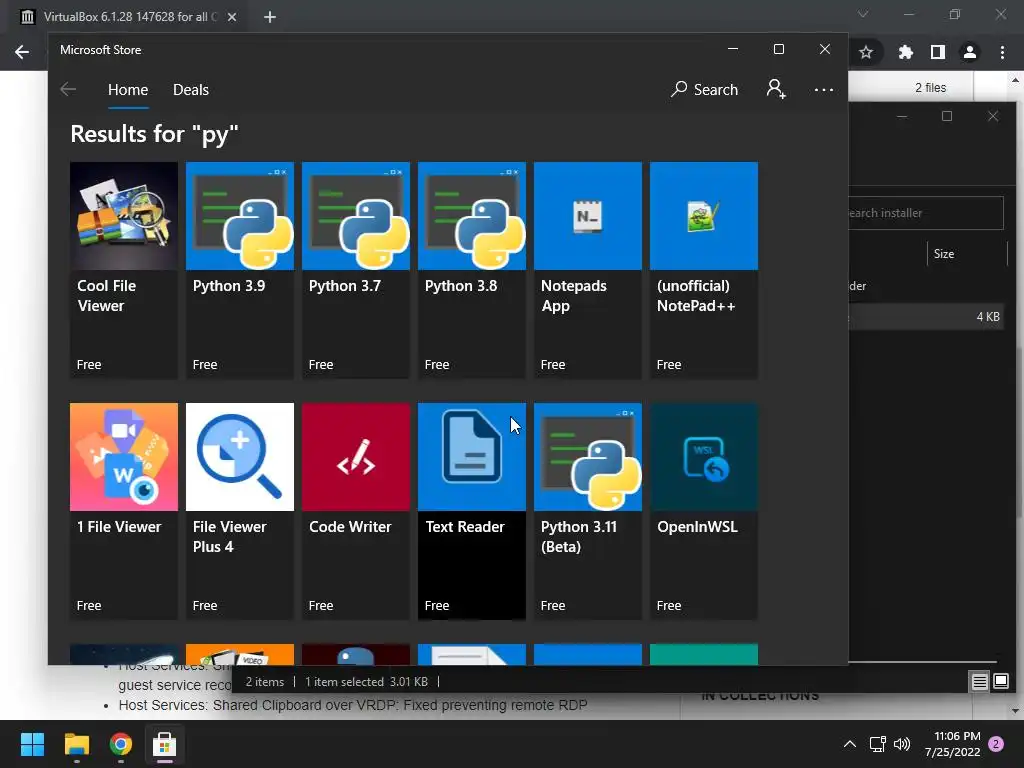This screenshot has width=1024, height=768.
Task: Open Search in Microsoft Store
Action: click(x=704, y=89)
